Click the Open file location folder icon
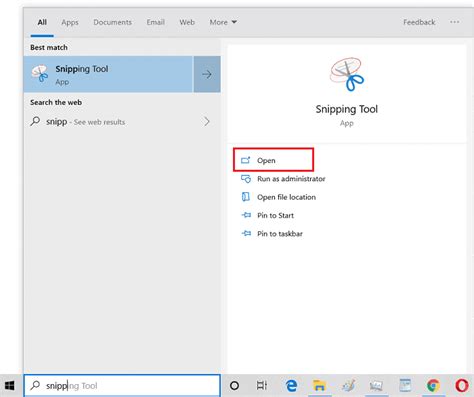The width and height of the screenshot is (474, 397). (246, 197)
